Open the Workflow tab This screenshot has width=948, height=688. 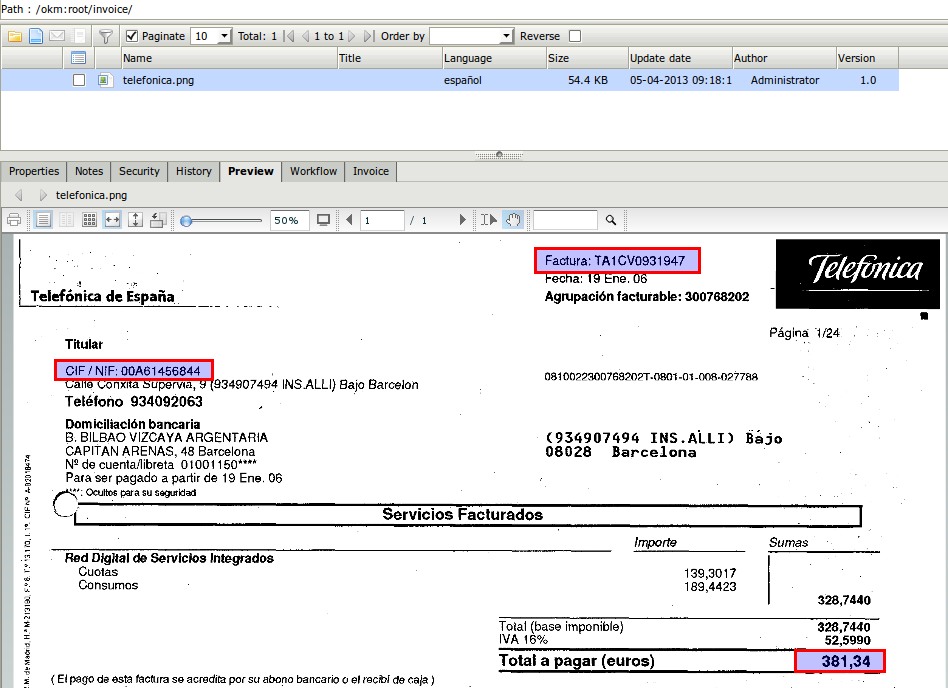click(x=313, y=171)
